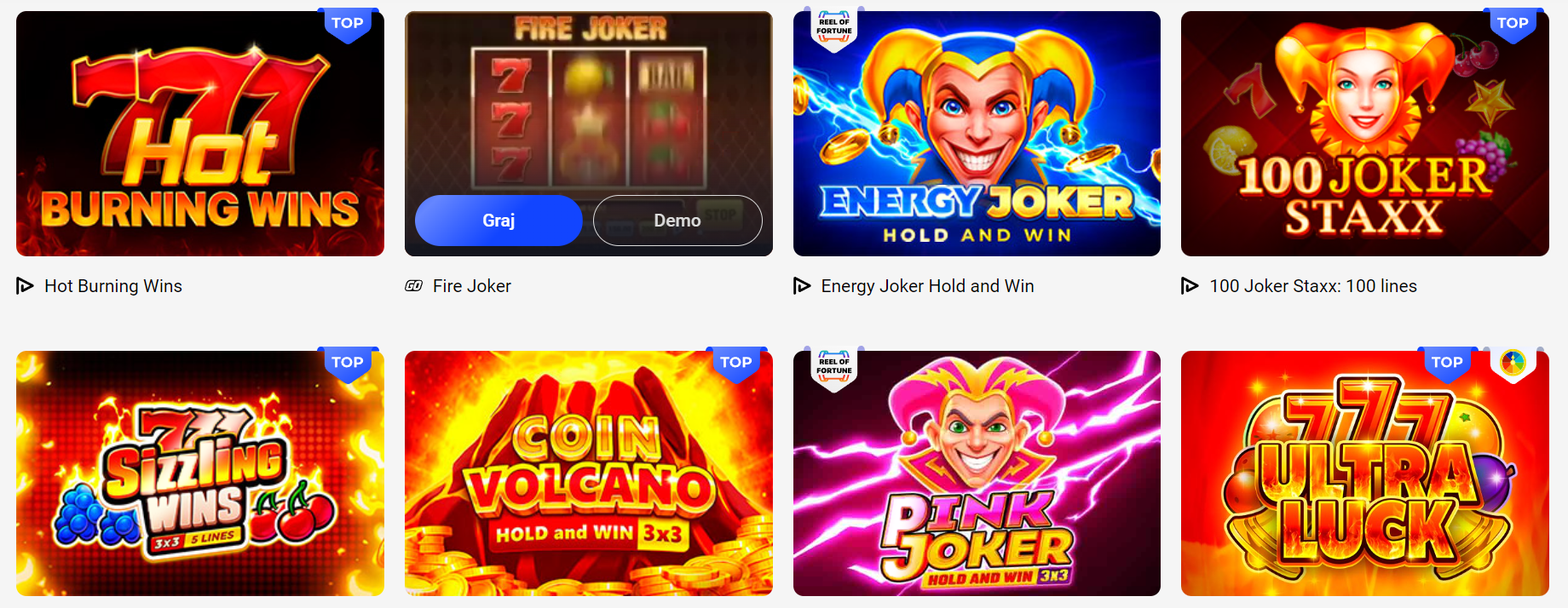Click TOP badge on 100 Joker Staxx tile
1568x608 pixels.
coord(1513,24)
